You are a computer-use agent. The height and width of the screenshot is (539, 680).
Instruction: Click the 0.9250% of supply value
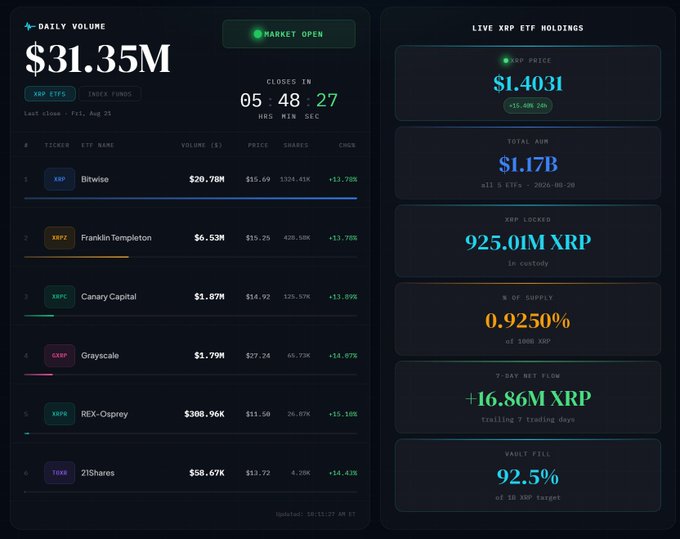coord(528,320)
